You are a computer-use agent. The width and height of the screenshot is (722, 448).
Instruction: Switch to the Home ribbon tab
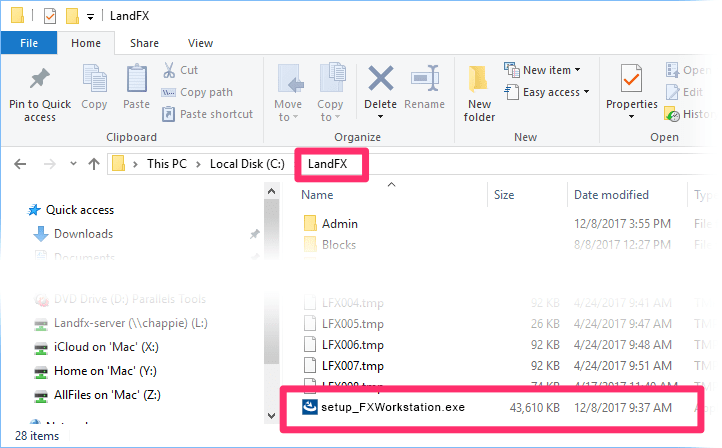(x=86, y=43)
